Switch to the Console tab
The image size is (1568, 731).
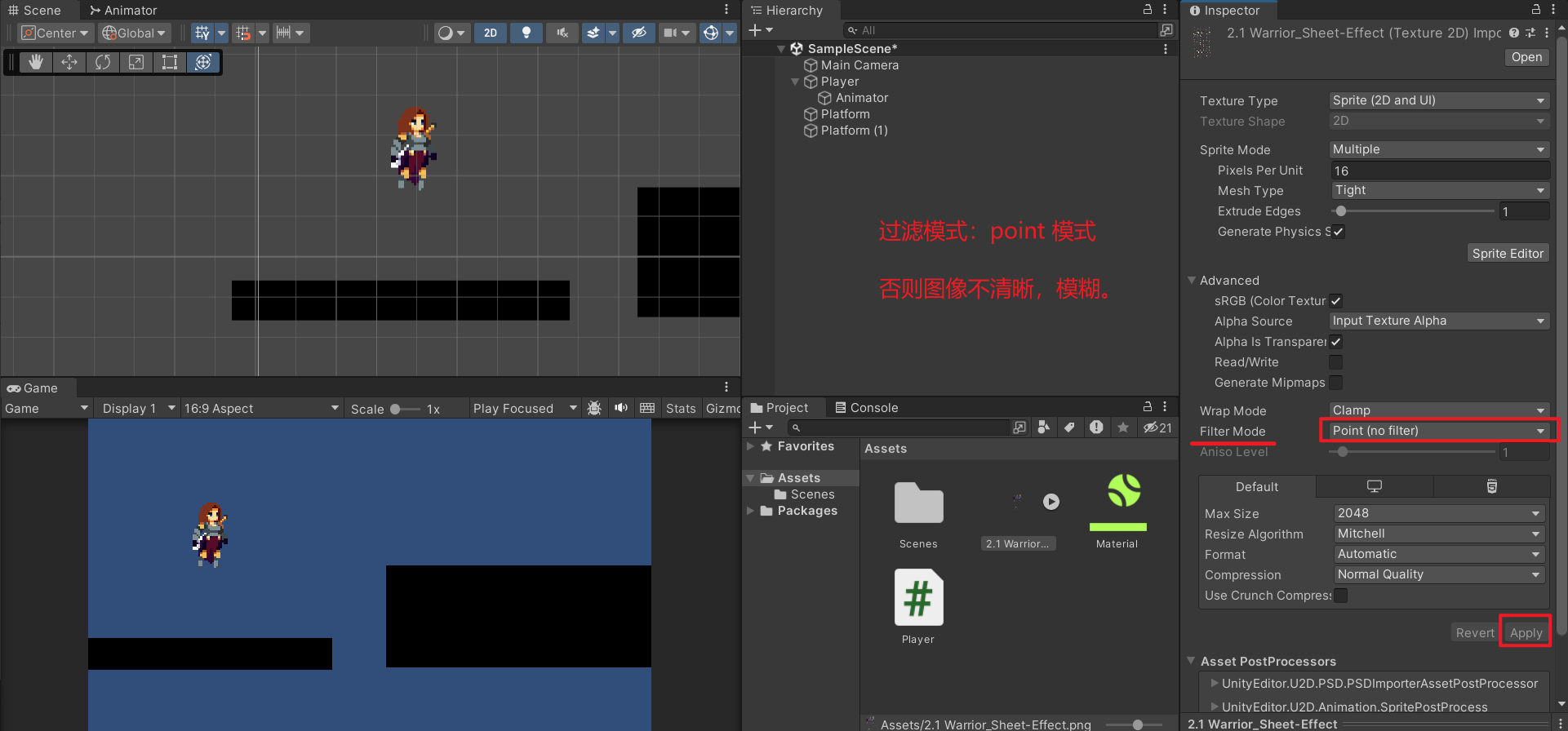click(866, 408)
